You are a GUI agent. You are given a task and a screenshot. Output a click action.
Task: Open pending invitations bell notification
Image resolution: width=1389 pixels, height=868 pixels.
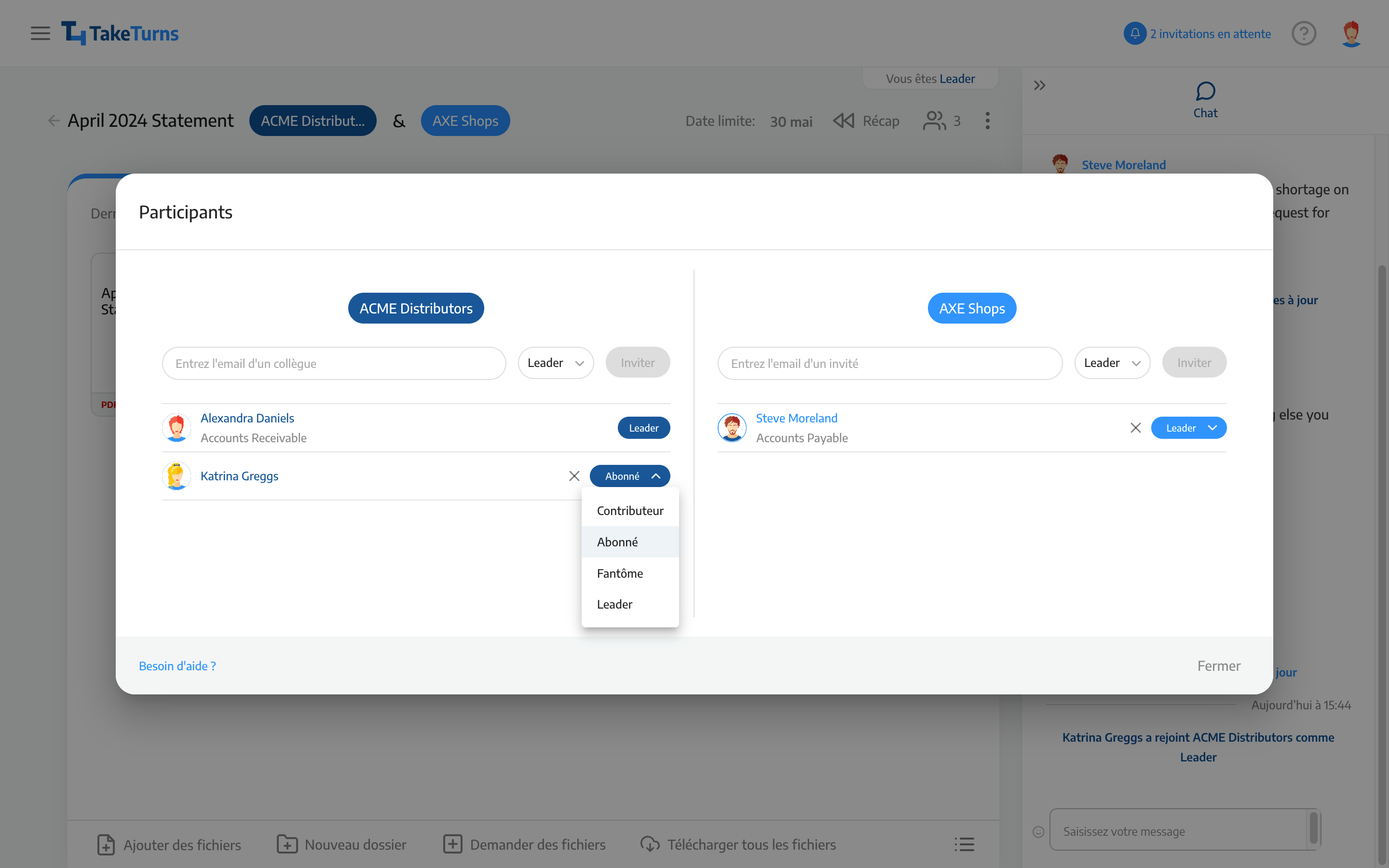1135,33
